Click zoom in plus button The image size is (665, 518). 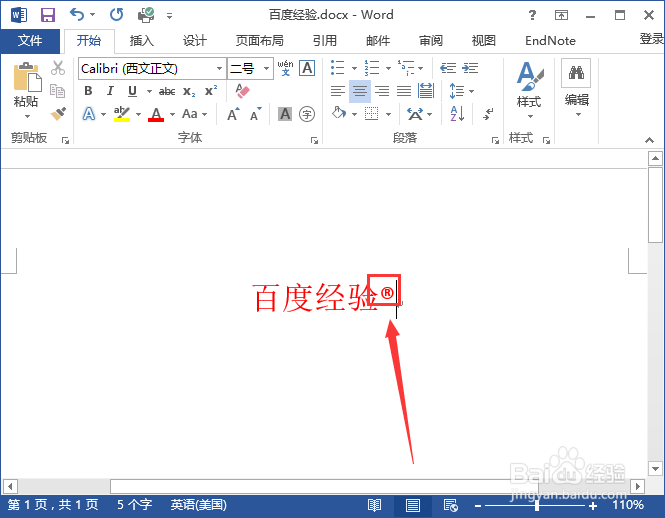coord(593,506)
